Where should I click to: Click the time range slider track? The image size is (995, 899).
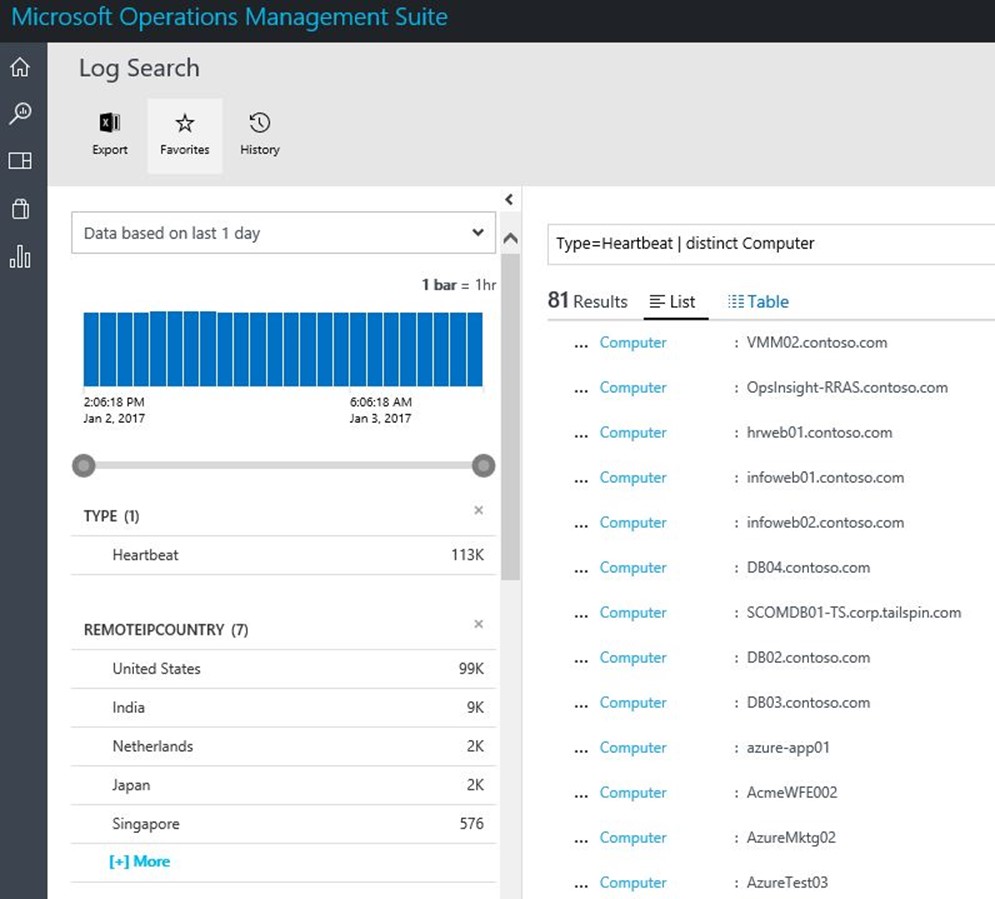[284, 466]
